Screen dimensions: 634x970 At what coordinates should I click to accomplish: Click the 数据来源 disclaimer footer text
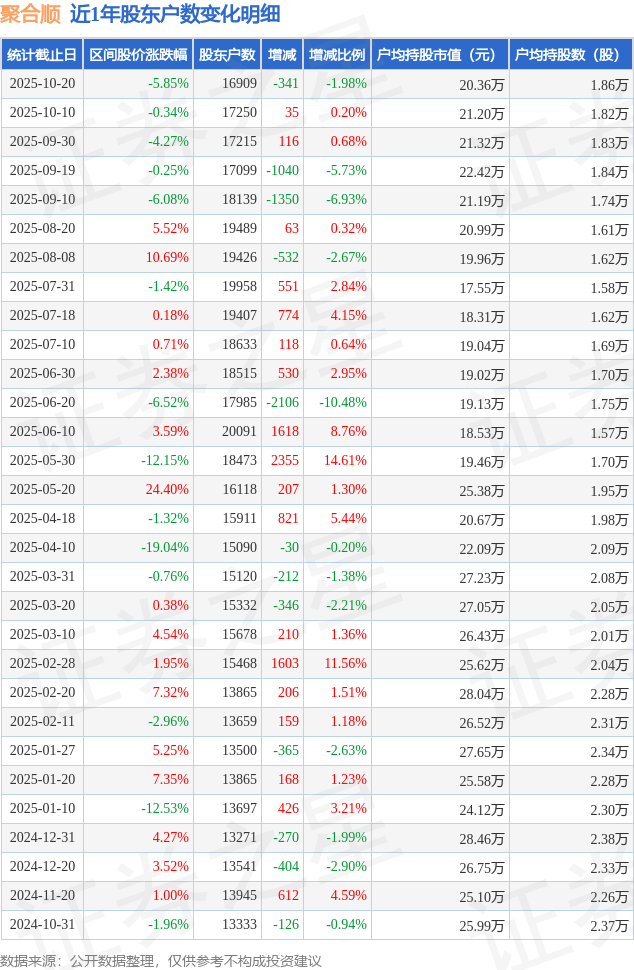pyautogui.click(x=161, y=960)
